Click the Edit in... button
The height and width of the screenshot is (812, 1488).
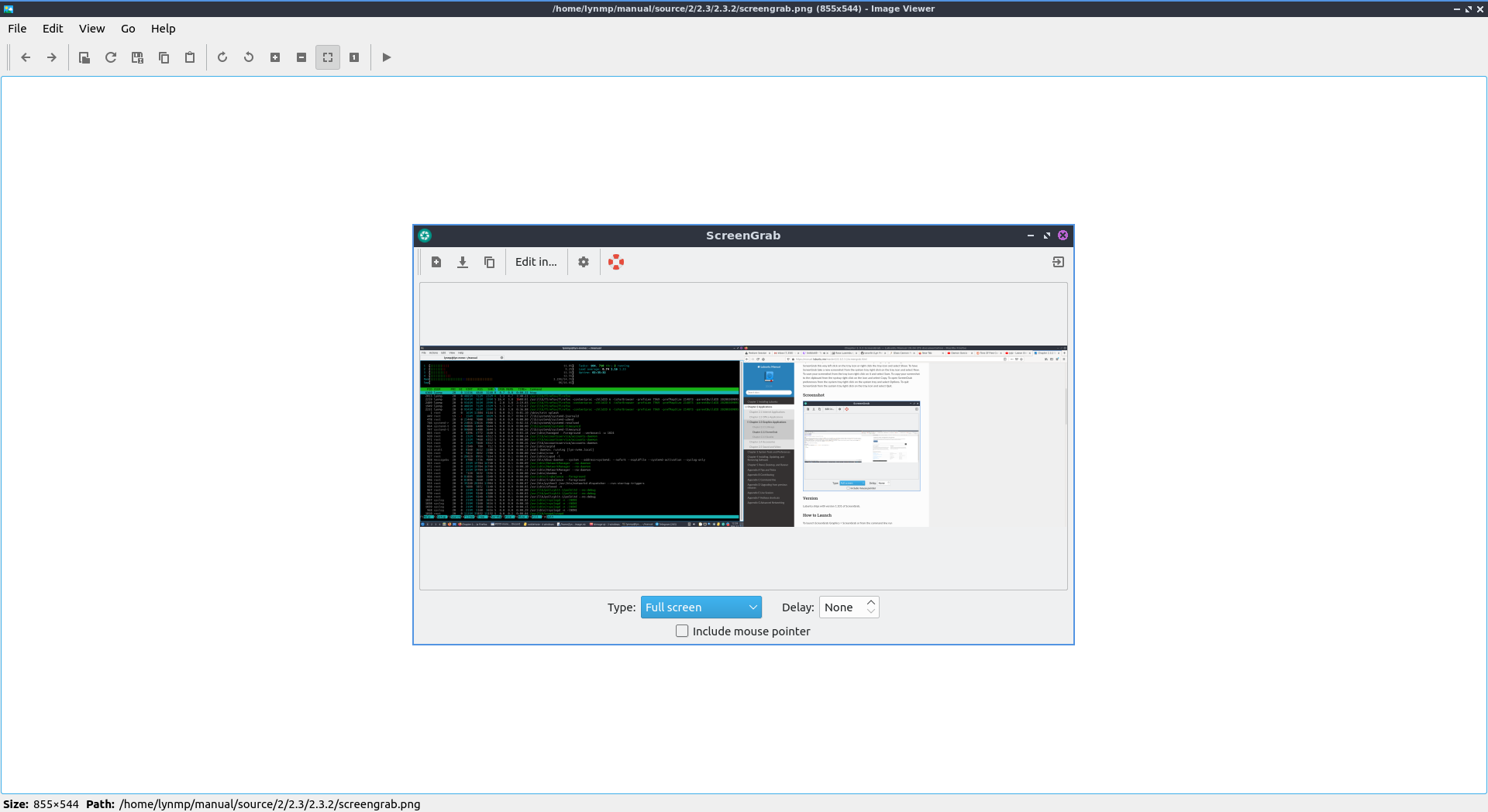click(536, 262)
